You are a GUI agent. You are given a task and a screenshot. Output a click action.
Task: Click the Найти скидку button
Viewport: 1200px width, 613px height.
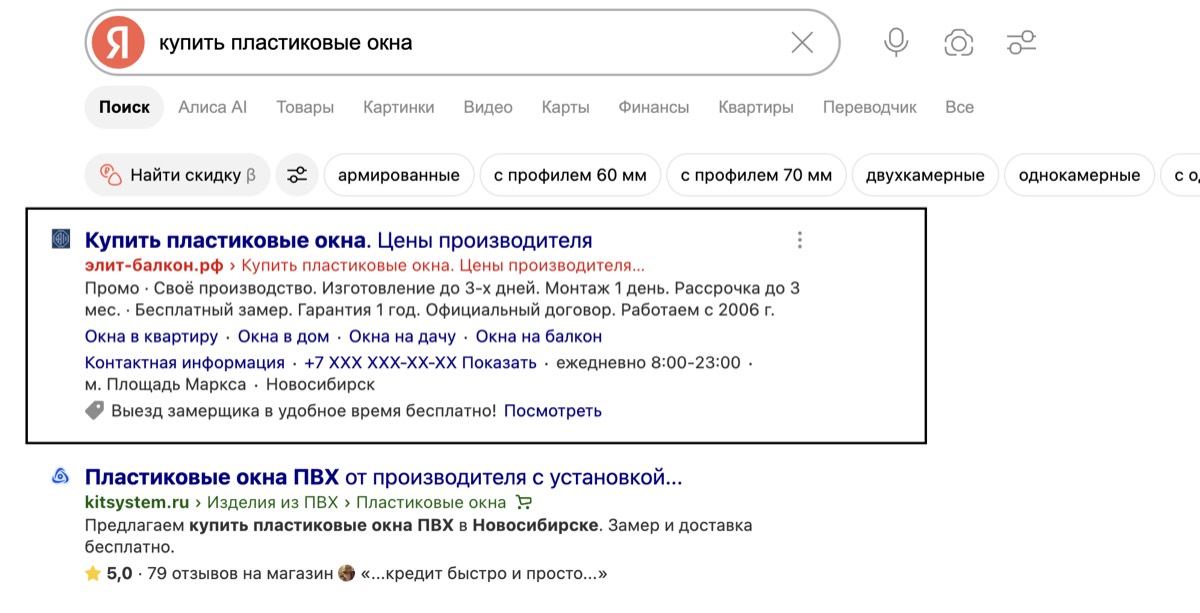click(x=177, y=175)
